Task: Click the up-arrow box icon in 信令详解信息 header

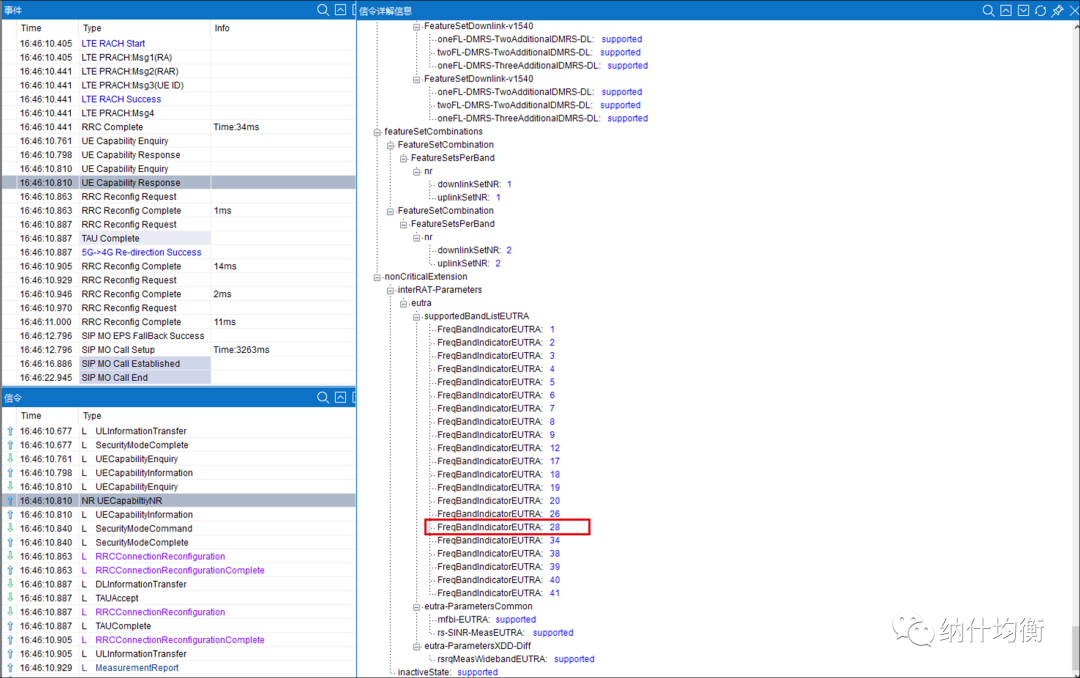Action: (1006, 10)
